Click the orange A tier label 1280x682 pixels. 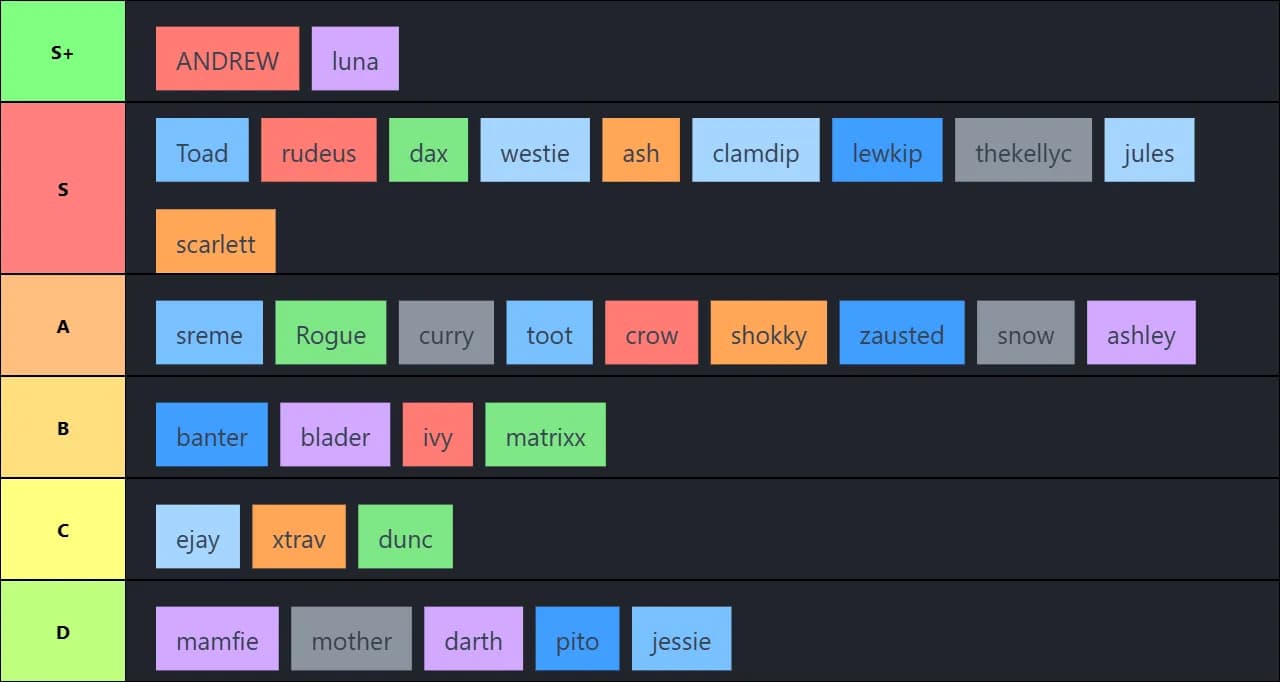point(62,325)
